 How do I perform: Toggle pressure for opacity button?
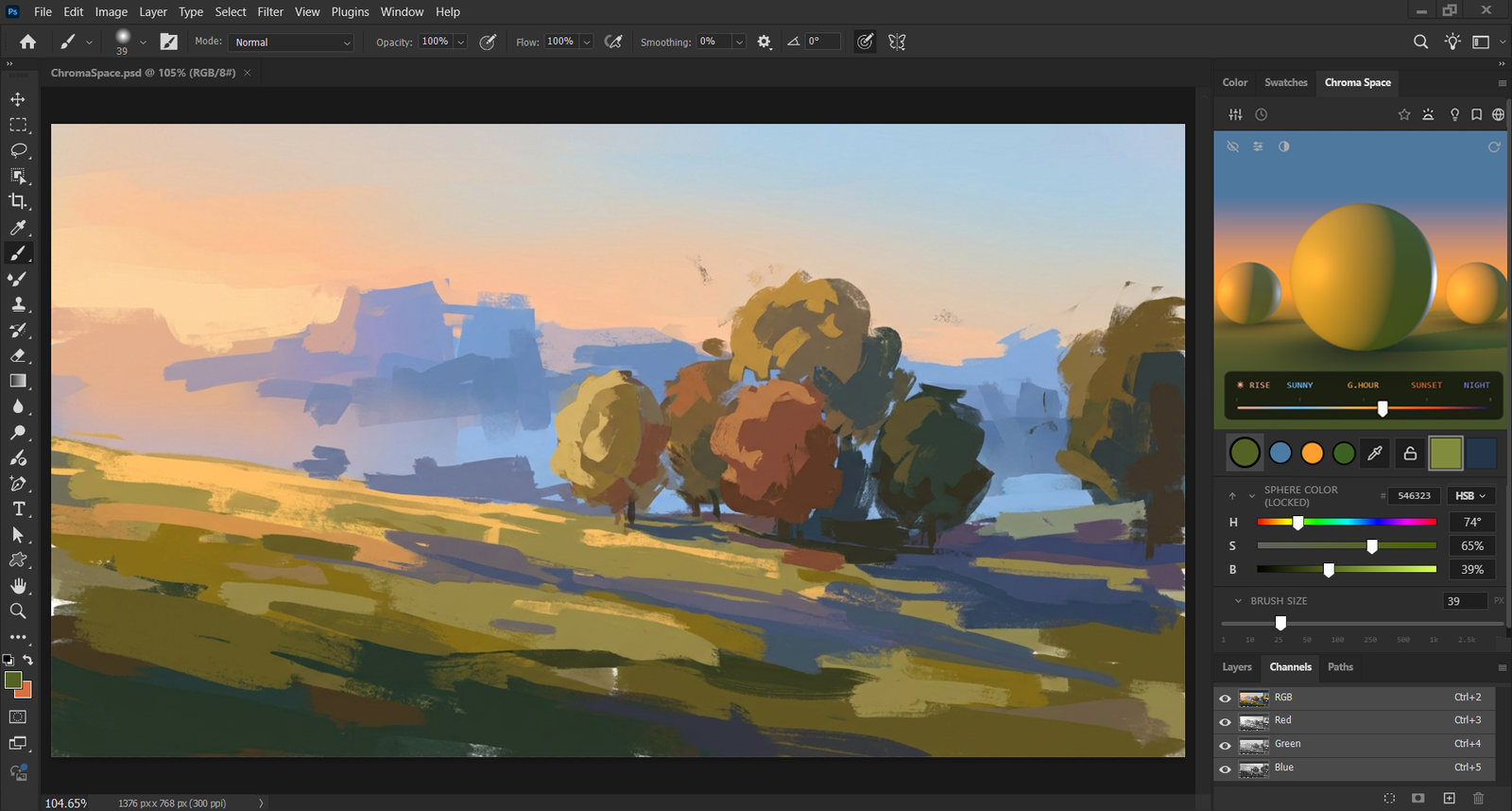coord(488,42)
